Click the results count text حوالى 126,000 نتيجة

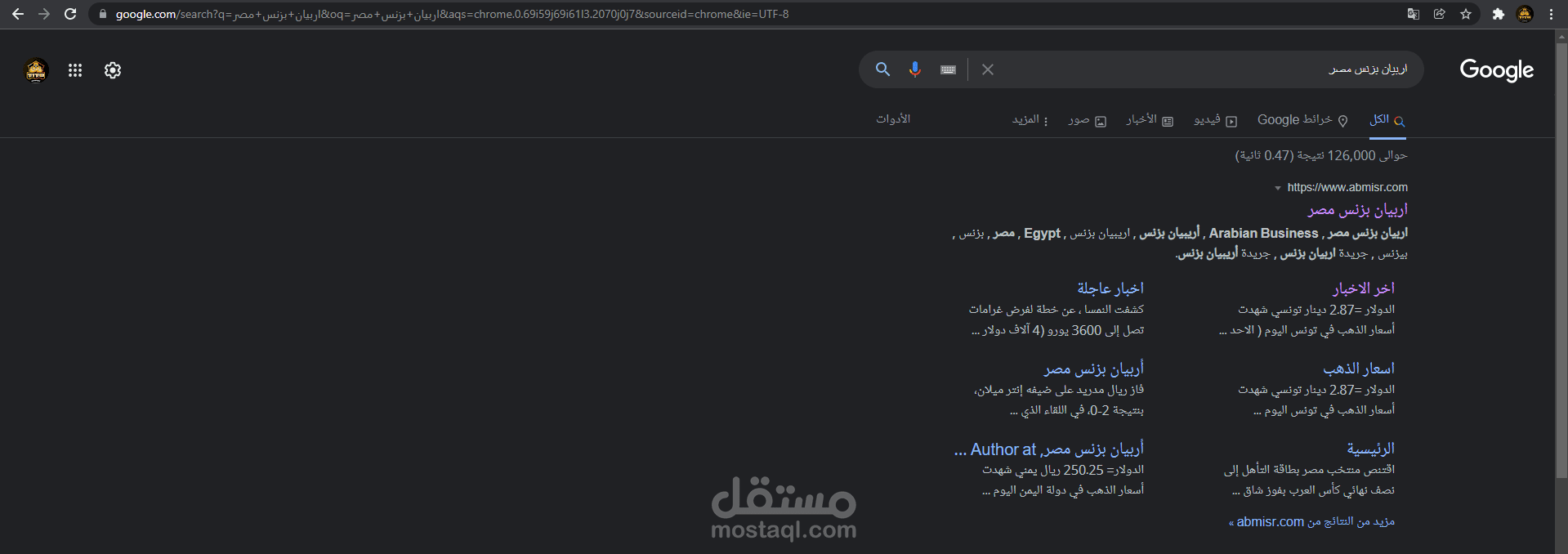(1321, 155)
